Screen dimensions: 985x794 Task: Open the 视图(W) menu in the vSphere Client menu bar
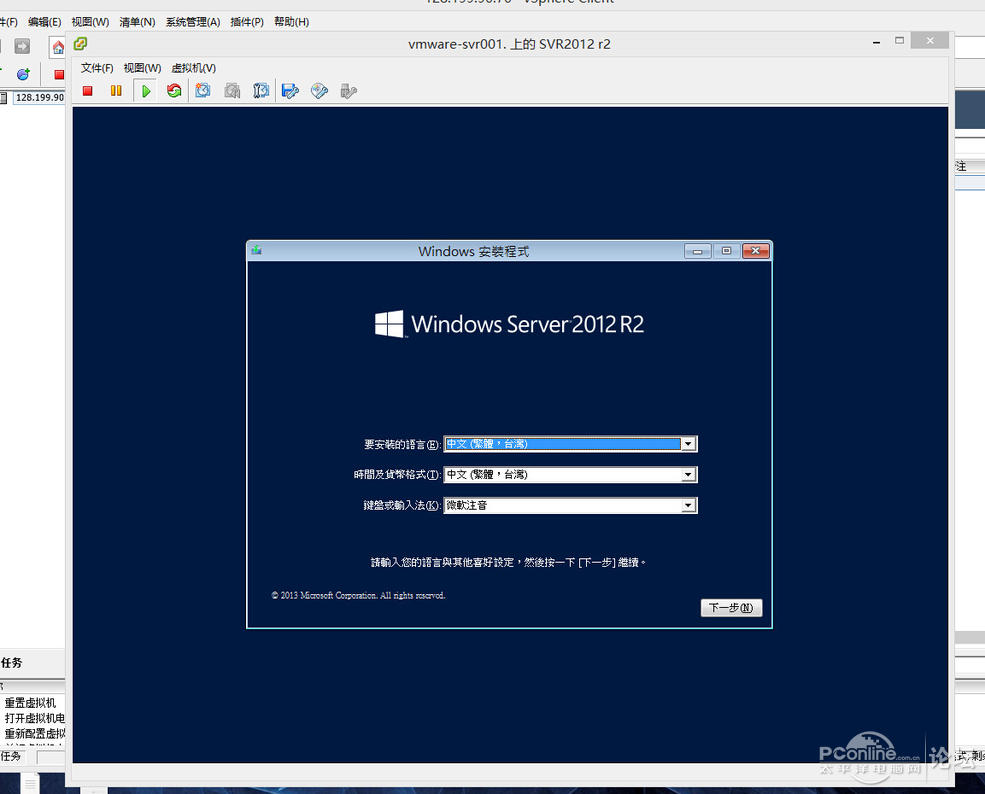[90, 22]
